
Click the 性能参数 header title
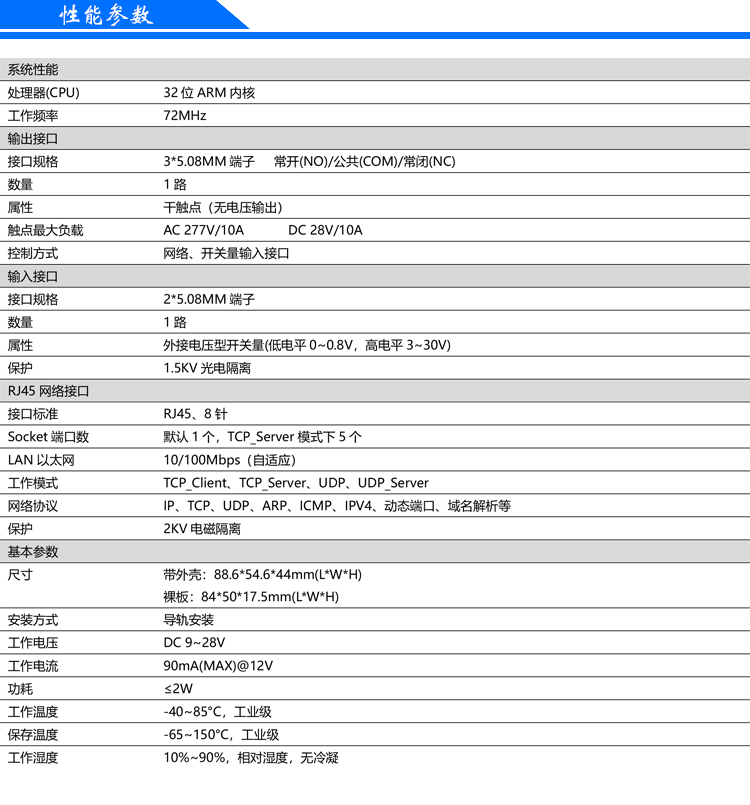(106, 15)
